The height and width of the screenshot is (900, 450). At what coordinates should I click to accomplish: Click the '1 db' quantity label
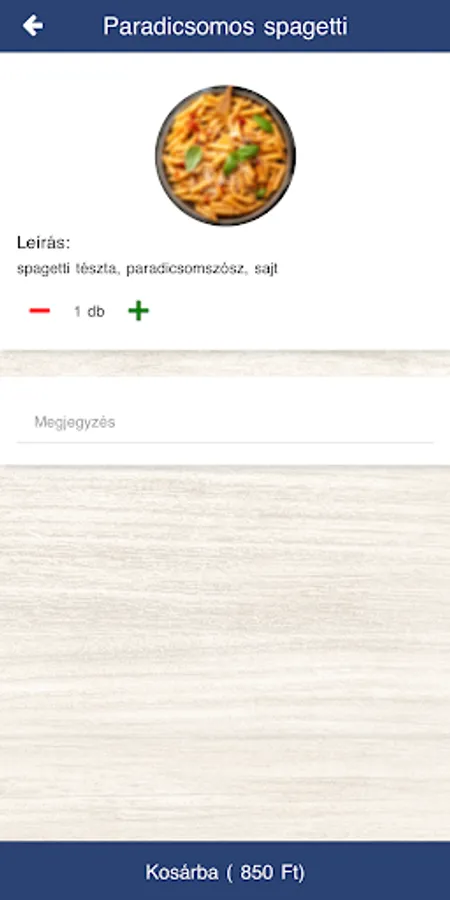pos(89,312)
